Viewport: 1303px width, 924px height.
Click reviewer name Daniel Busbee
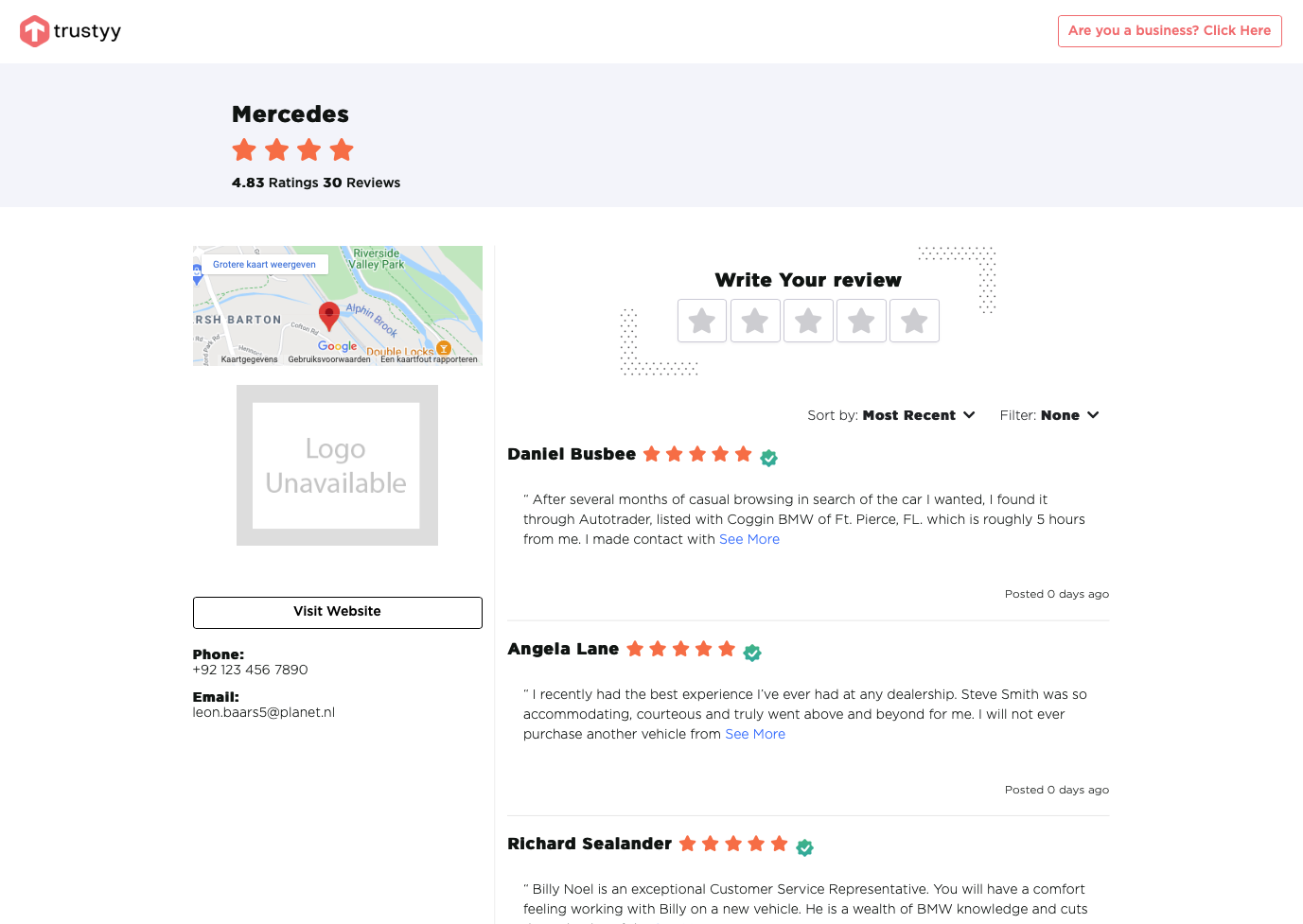(x=572, y=454)
